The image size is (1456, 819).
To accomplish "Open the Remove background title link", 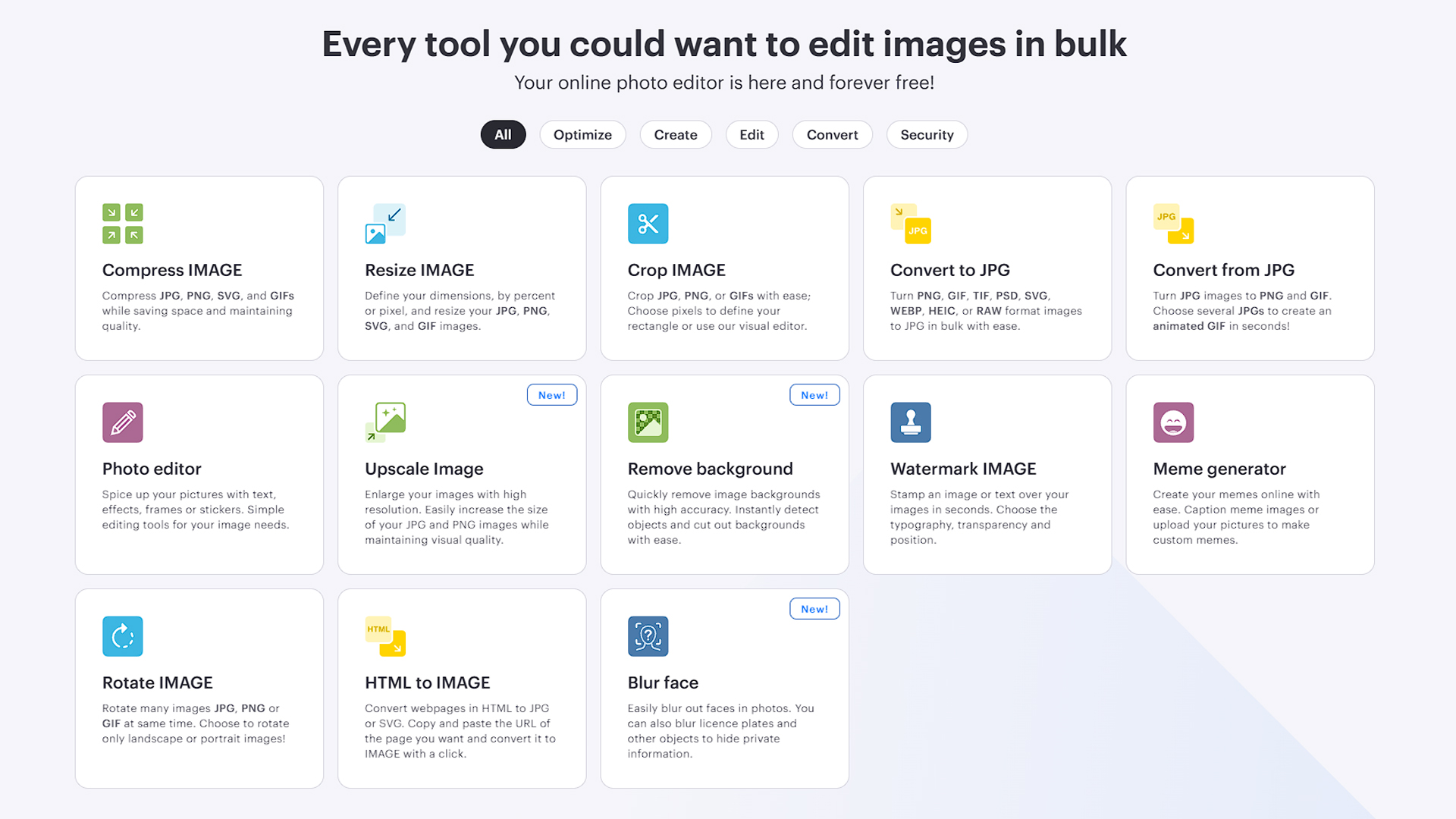I will coord(710,469).
